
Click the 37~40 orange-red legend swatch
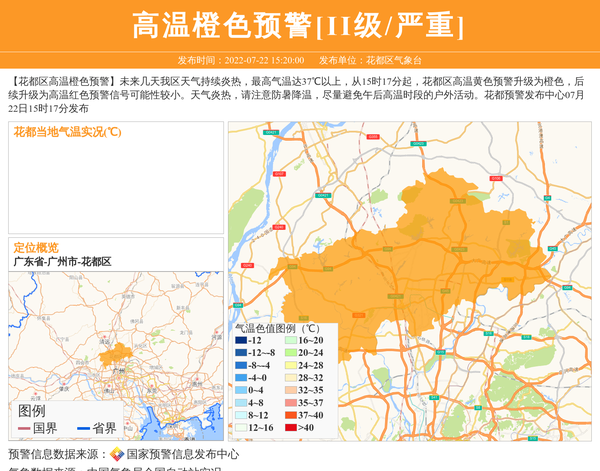point(290,415)
